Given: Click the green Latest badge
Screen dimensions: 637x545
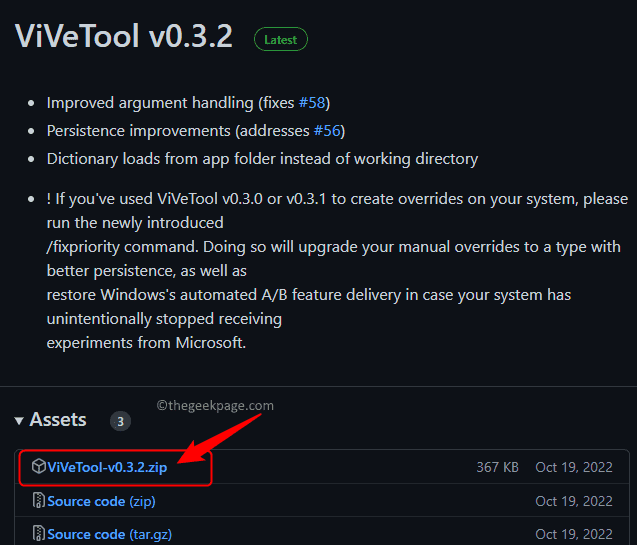Looking at the screenshot, I should pos(281,39).
